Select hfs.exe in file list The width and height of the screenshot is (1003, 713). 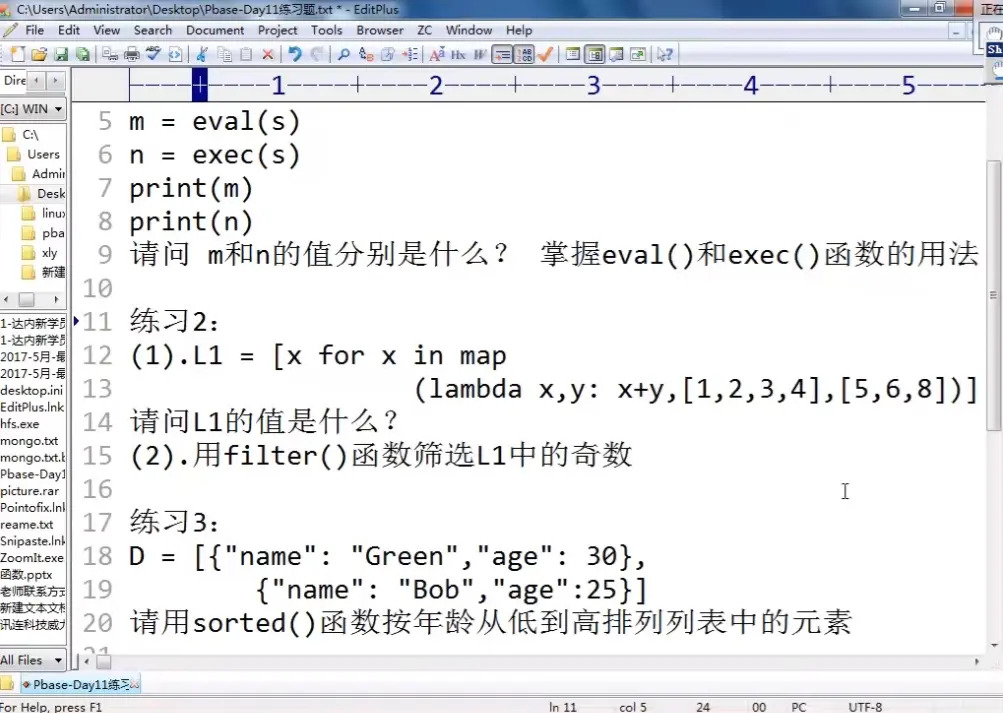pyautogui.click(x=20, y=423)
